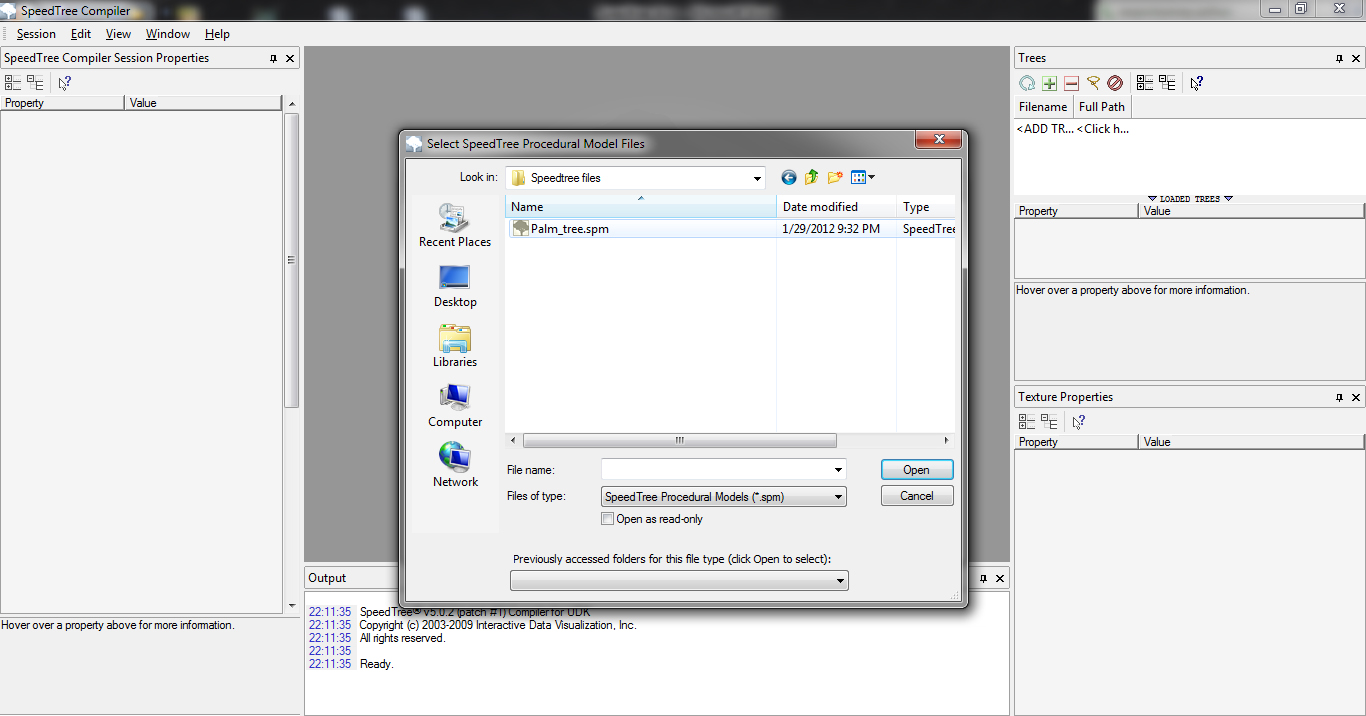Pin the Session Properties panel
The image size is (1366, 716).
point(273,59)
